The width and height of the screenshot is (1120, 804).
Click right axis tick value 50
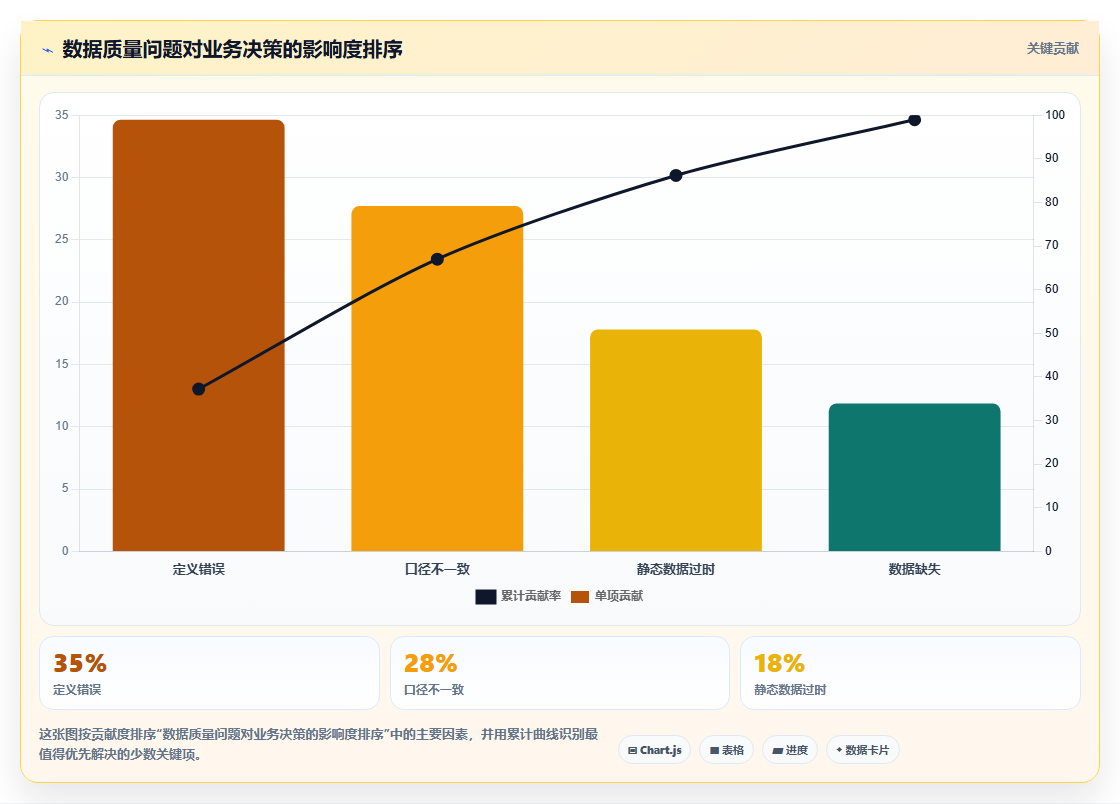1051,333
